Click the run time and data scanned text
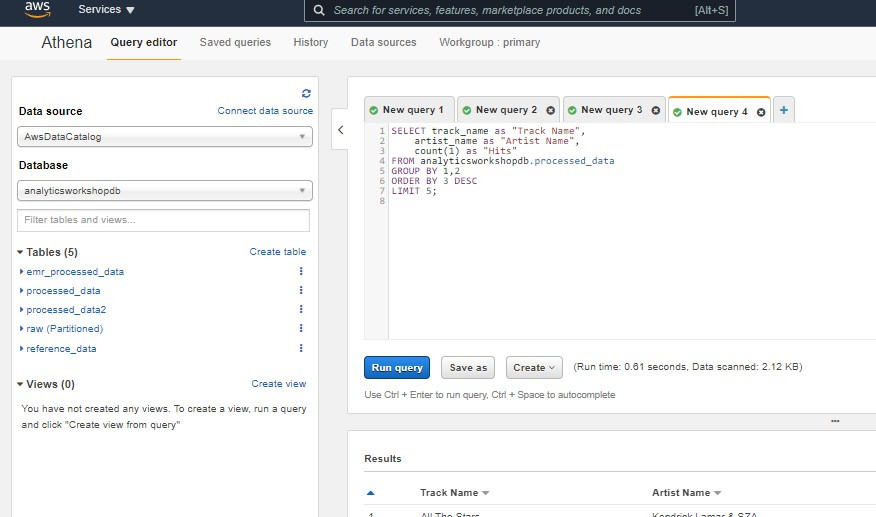876x517 pixels. point(688,367)
